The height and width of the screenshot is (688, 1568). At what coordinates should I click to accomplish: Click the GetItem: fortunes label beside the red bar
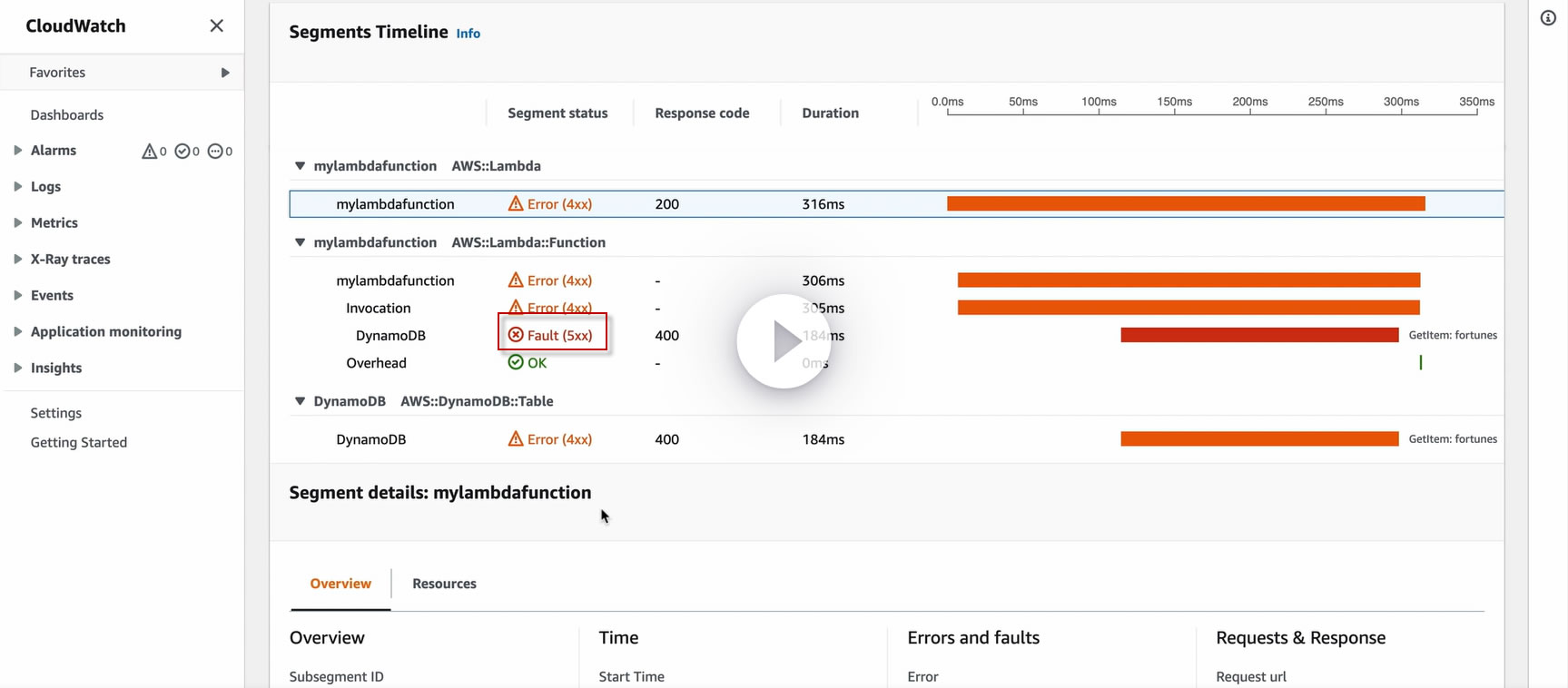pos(1453,335)
